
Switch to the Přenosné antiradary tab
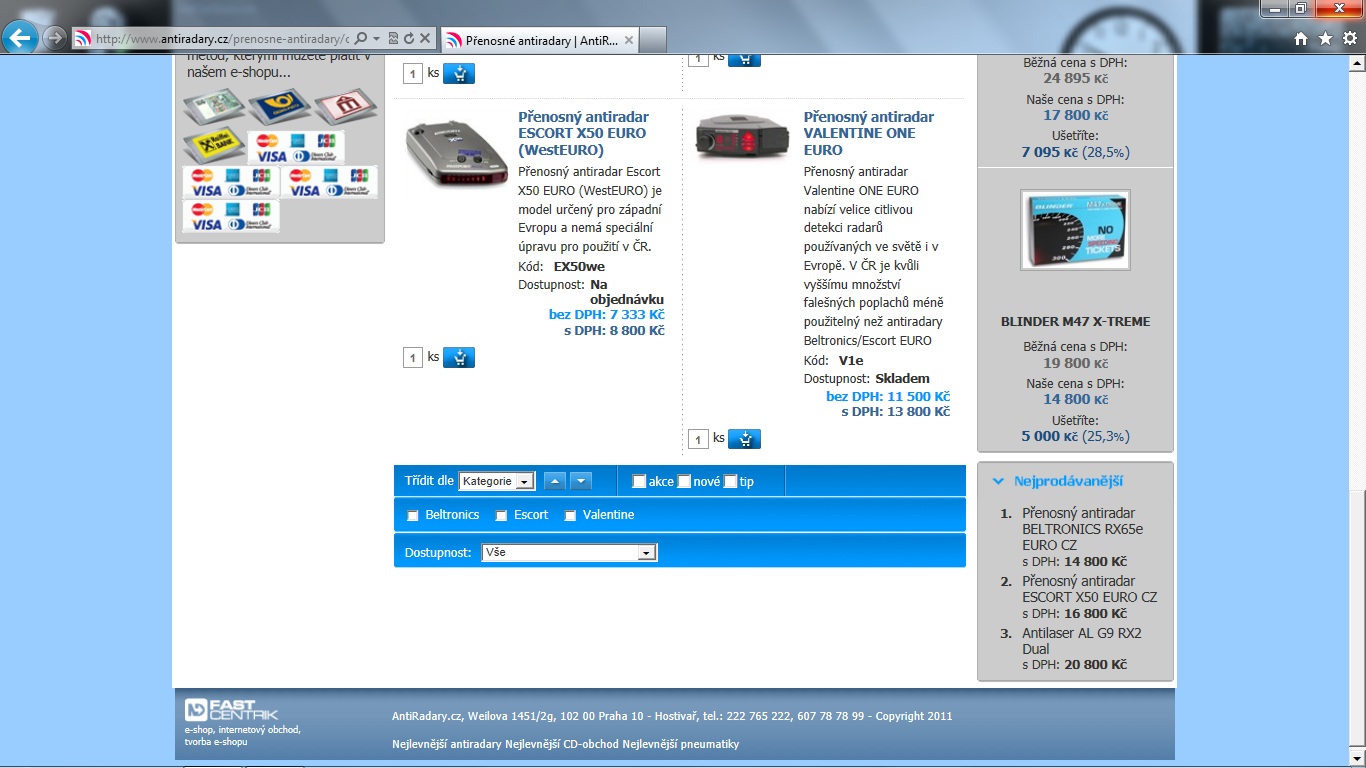(539, 40)
